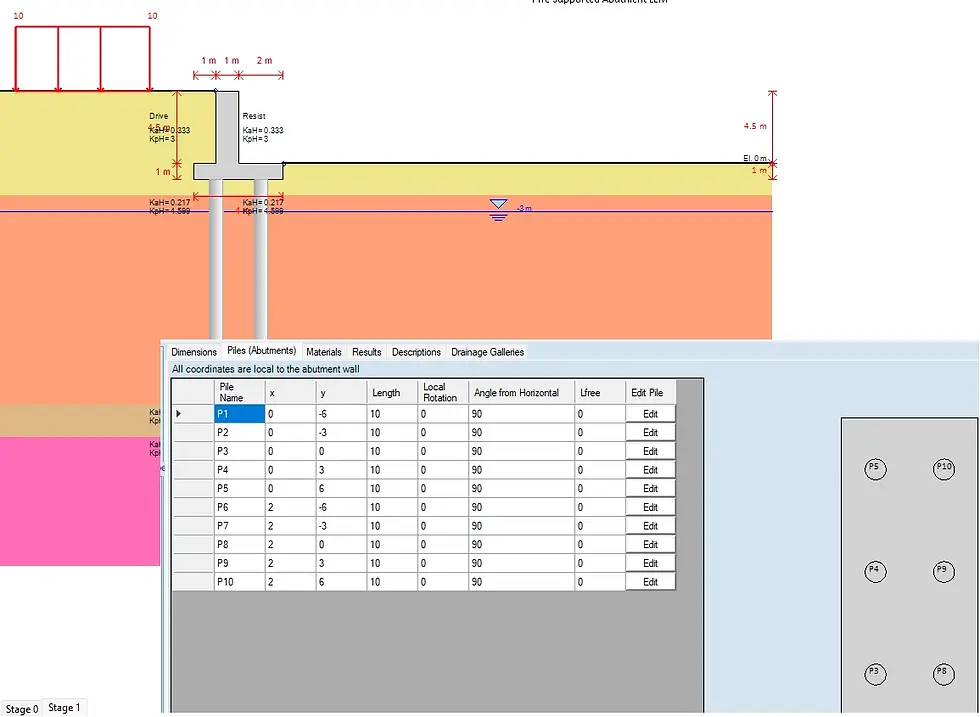
Task: Click Edit button for pile P6
Action: click(651, 508)
